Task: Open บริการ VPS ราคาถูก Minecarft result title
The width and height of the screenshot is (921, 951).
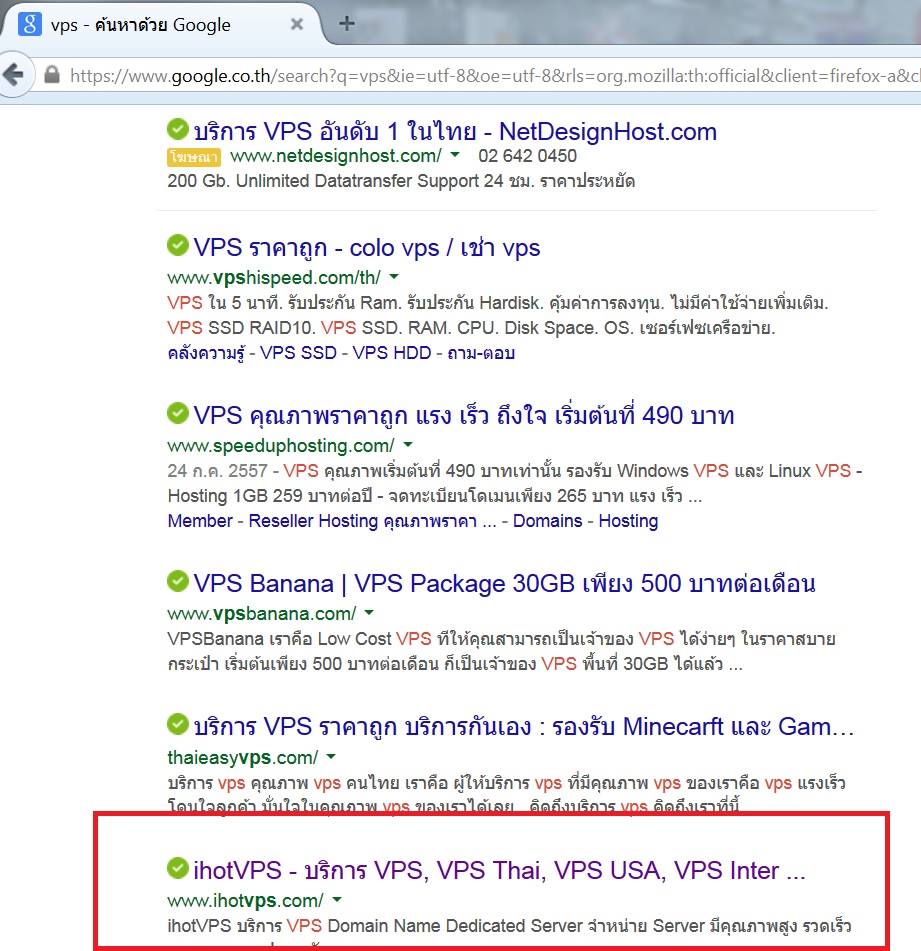Action: pyautogui.click(x=524, y=727)
